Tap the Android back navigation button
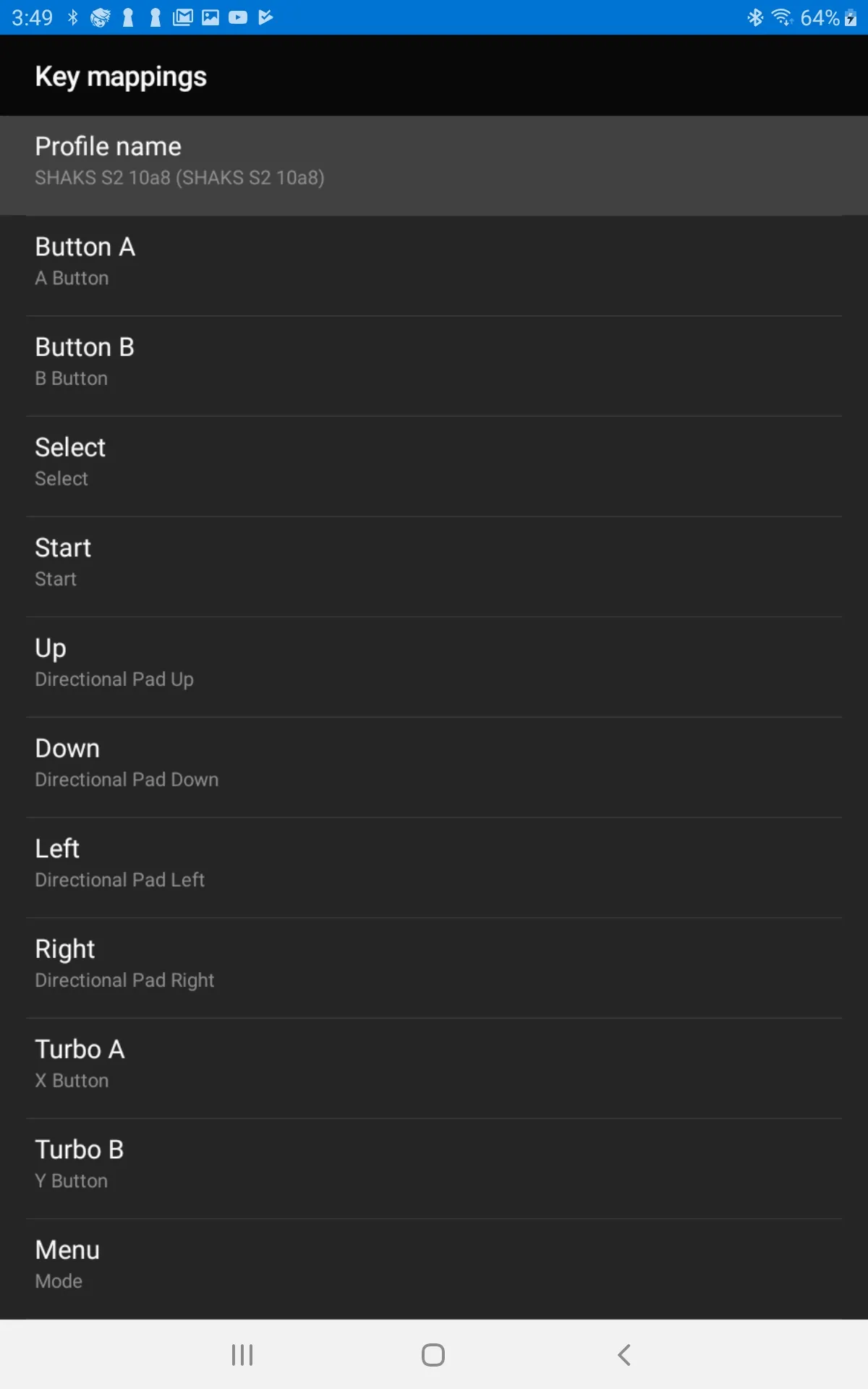The width and height of the screenshot is (868, 1389). (x=624, y=1354)
